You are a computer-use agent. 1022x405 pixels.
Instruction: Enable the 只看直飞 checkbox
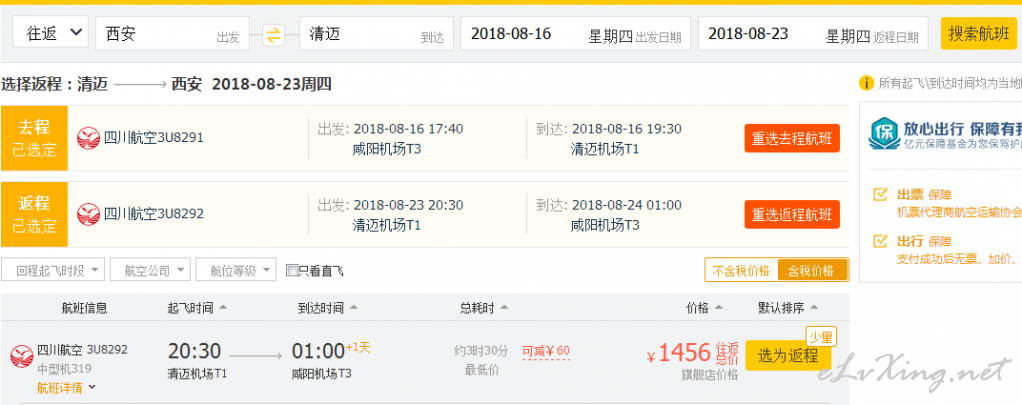(x=292, y=270)
